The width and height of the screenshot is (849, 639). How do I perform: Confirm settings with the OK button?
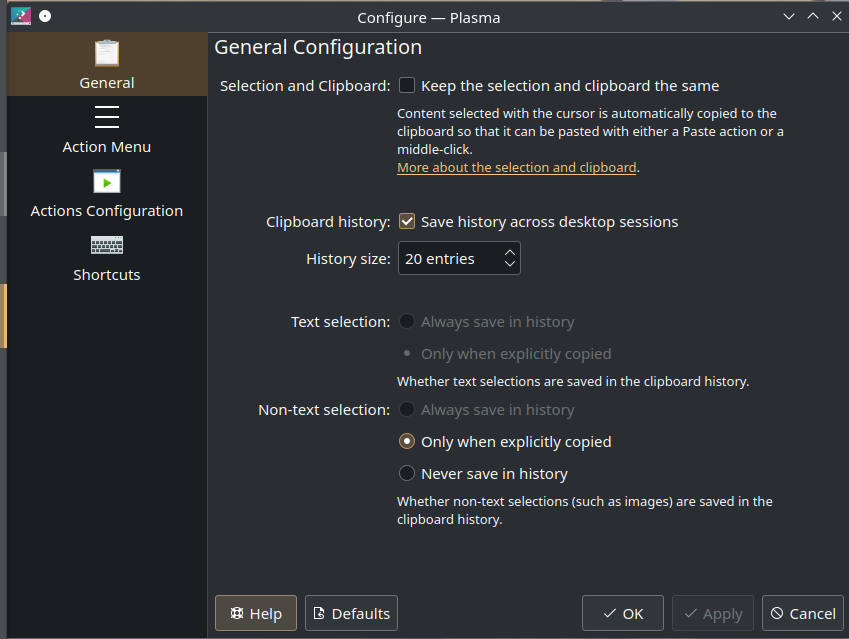622,613
